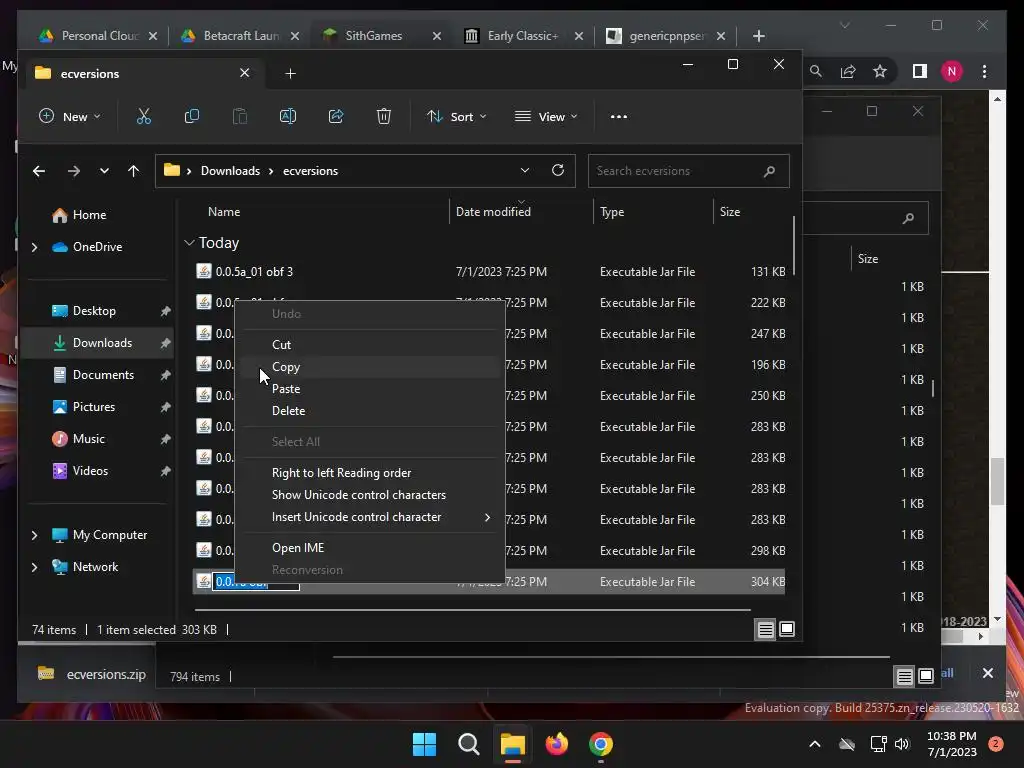Image resolution: width=1024 pixels, height=768 pixels.
Task: Open the taskbar clock and date
Action: pos(952,744)
